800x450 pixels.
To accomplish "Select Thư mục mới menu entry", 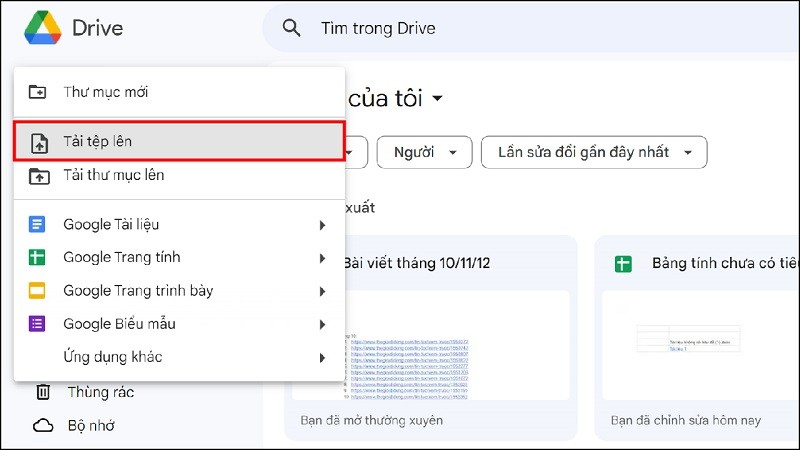I will tap(180, 92).
